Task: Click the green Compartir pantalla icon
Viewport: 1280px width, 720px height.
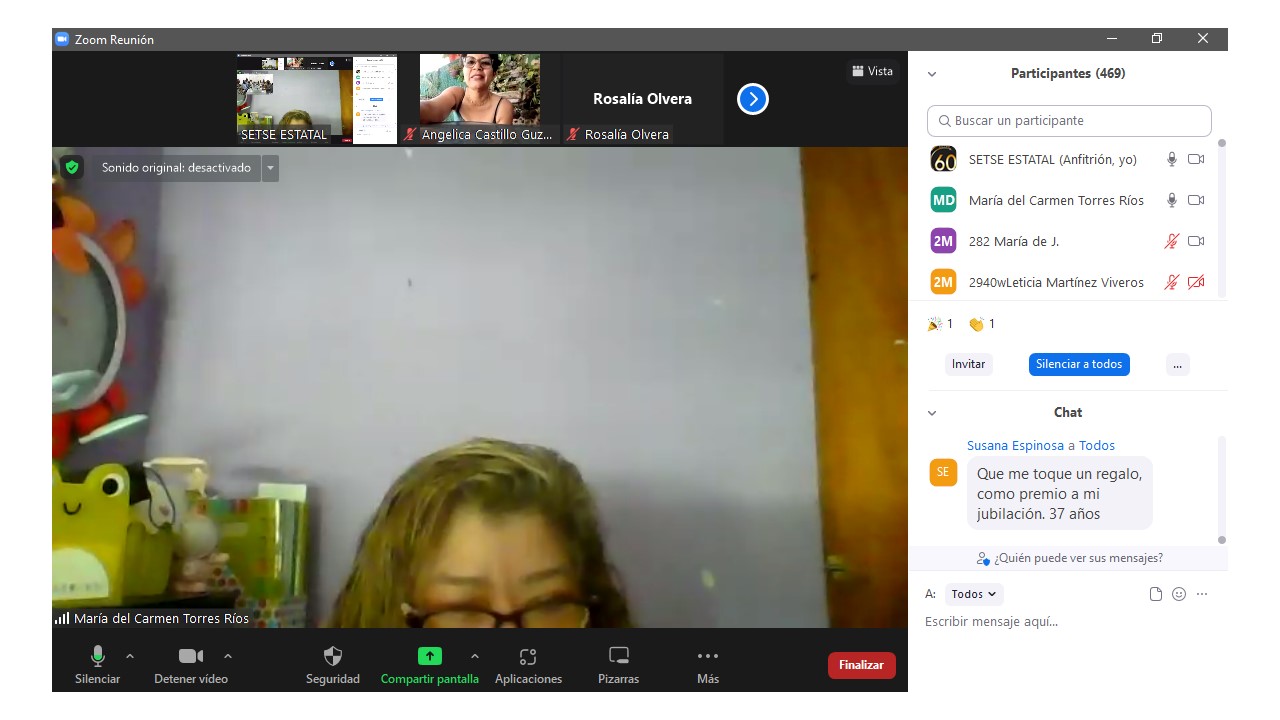Action: (x=429, y=657)
